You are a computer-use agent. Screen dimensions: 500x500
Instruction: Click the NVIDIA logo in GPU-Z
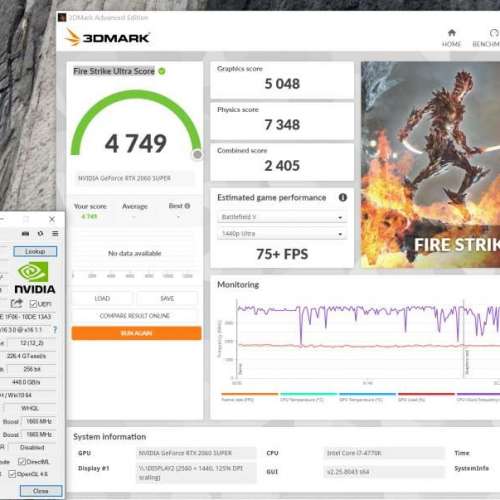tap(34, 278)
